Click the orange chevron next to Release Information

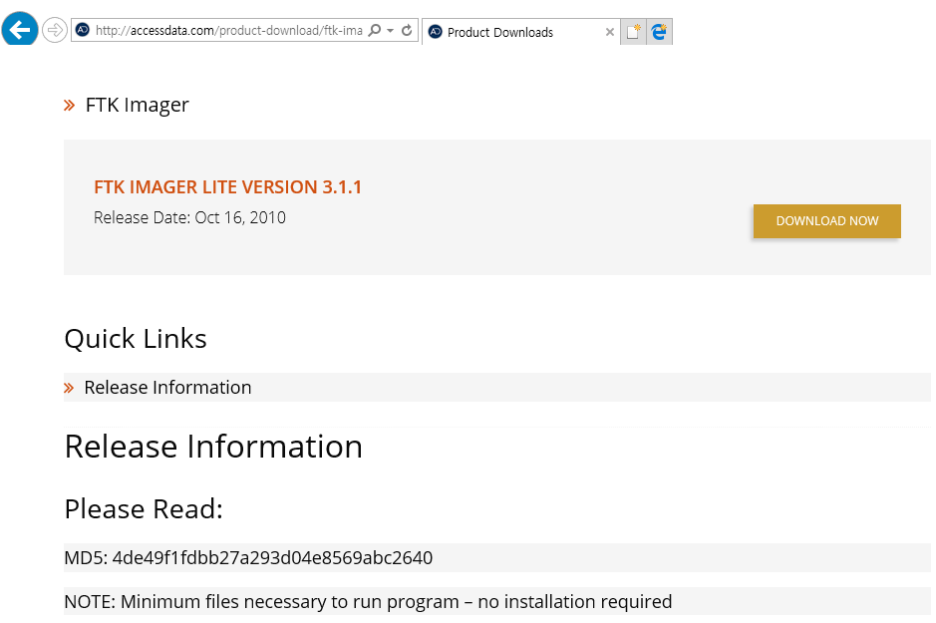[x=69, y=388]
